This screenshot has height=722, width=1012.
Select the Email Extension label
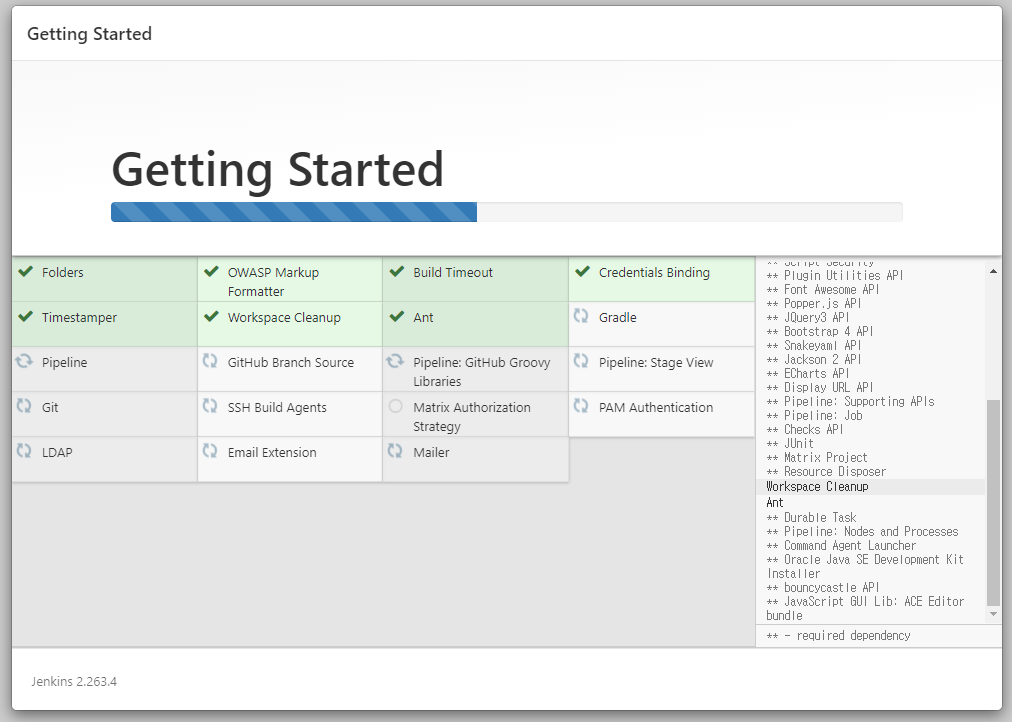point(272,453)
